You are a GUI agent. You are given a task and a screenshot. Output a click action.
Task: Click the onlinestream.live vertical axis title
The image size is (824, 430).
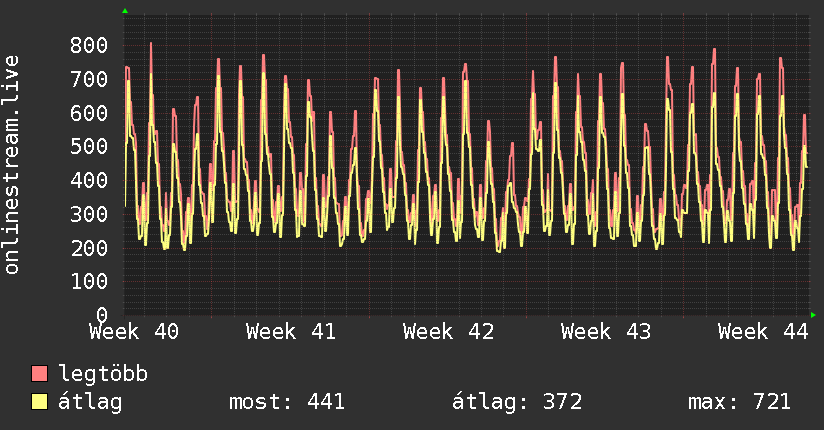pos(12,165)
